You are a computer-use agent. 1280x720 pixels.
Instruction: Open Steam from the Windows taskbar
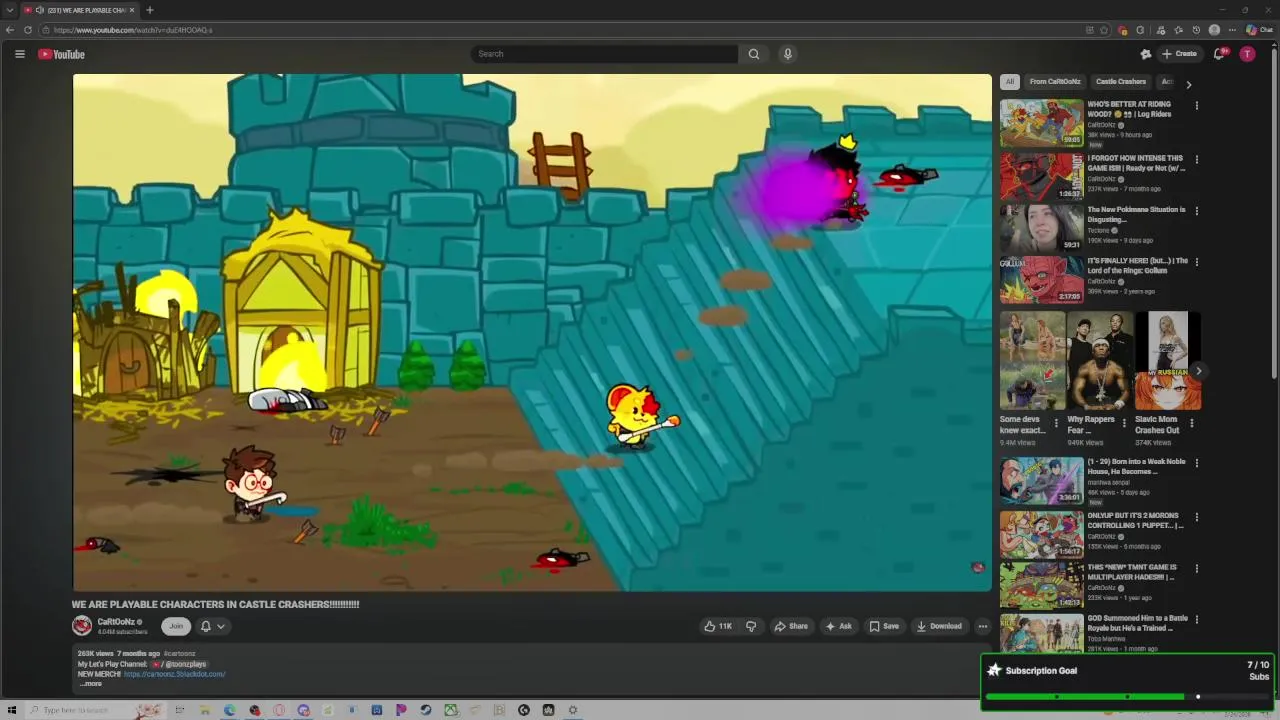426,710
